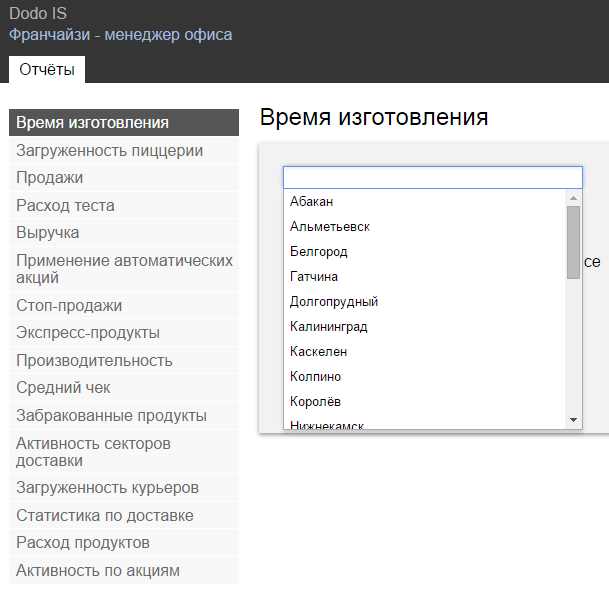This screenshot has width=609, height=589.
Task: Click the city list scrollbar thumb
Action: point(573,242)
